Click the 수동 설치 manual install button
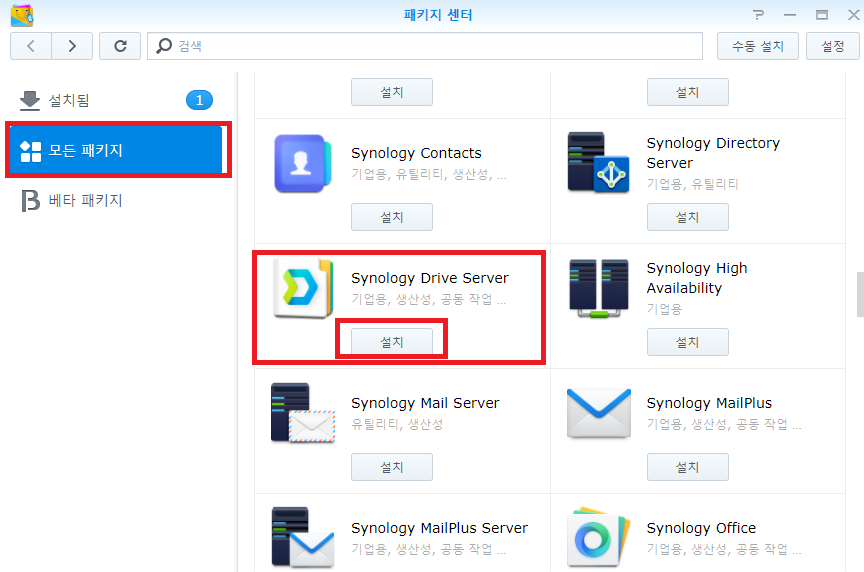Image resolution: width=864 pixels, height=572 pixels. 758,46
